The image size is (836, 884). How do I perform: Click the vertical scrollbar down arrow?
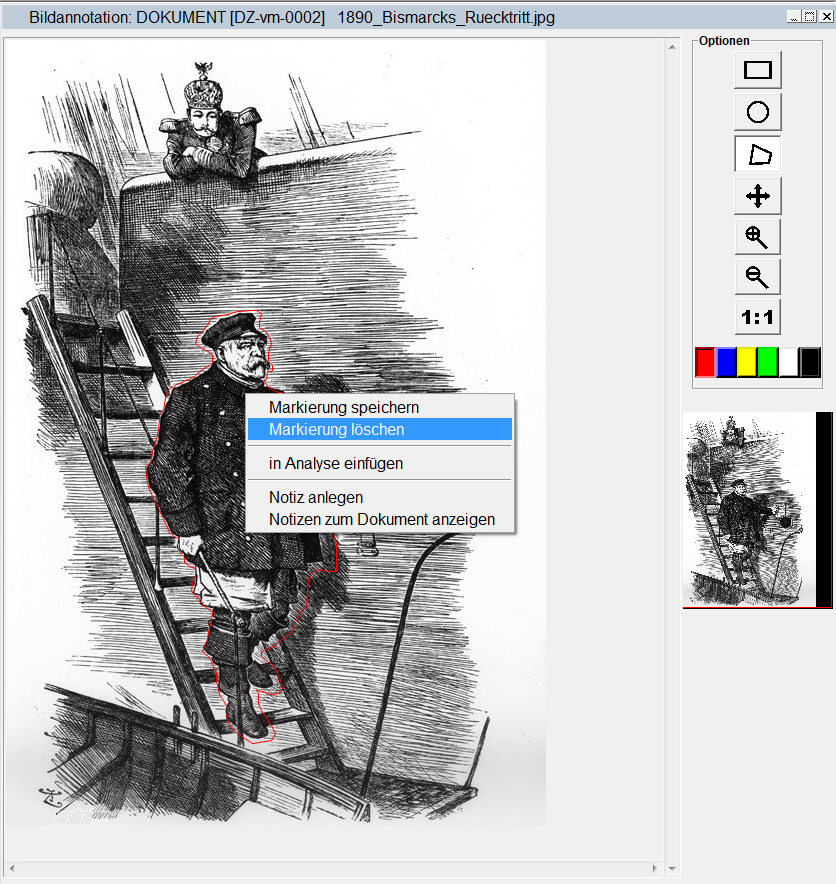[x=673, y=869]
